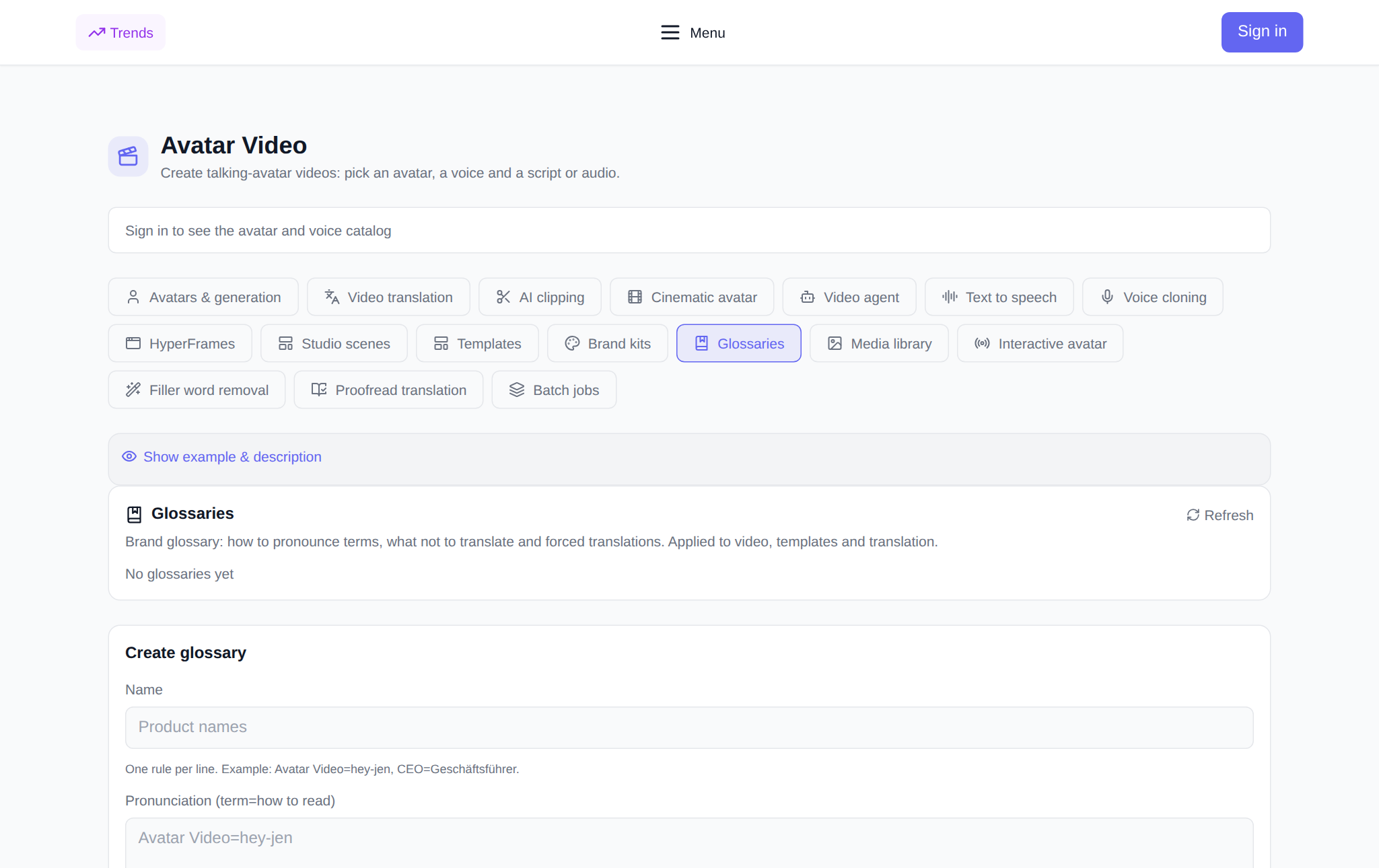Focus the Name field with Product names placeholder

[689, 727]
